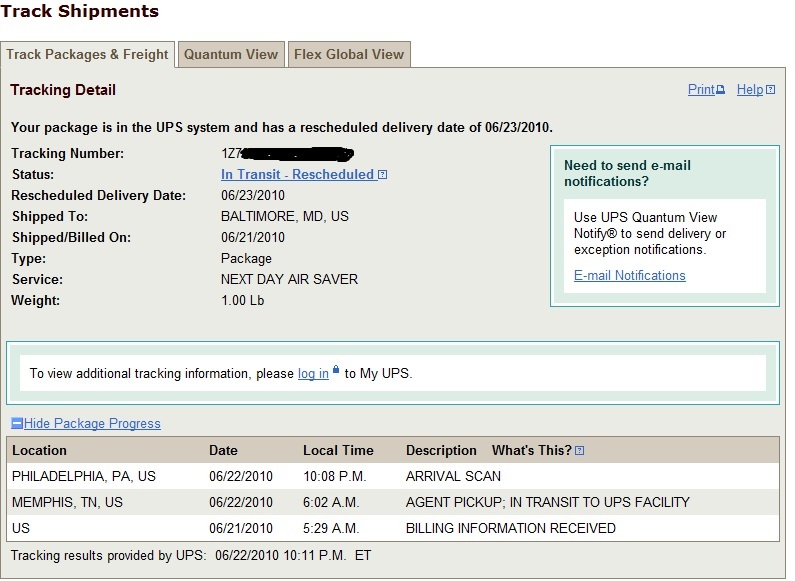
Task: Switch to the Quantum View tab
Action: click(231, 54)
